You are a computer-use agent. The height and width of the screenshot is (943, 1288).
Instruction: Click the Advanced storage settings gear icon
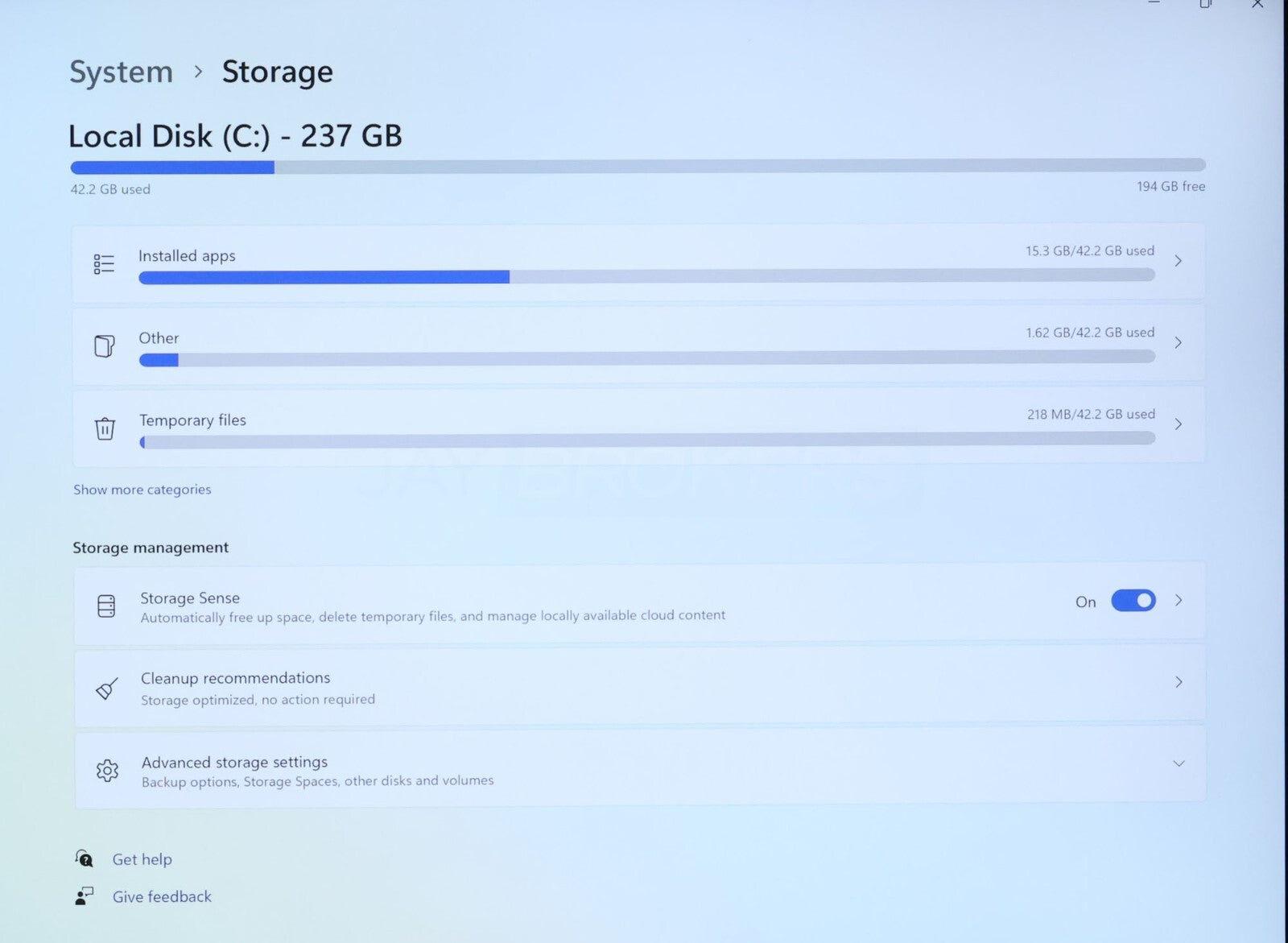click(107, 771)
